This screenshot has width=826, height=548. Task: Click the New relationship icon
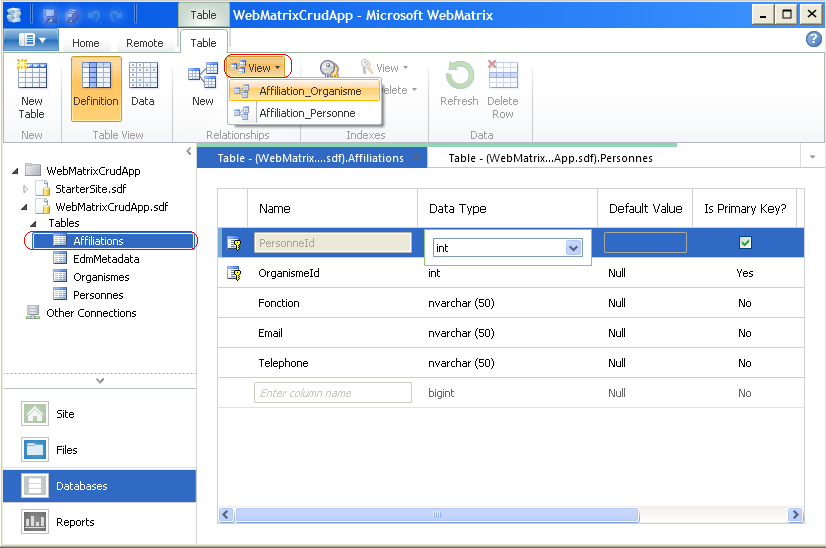pyautogui.click(x=203, y=88)
